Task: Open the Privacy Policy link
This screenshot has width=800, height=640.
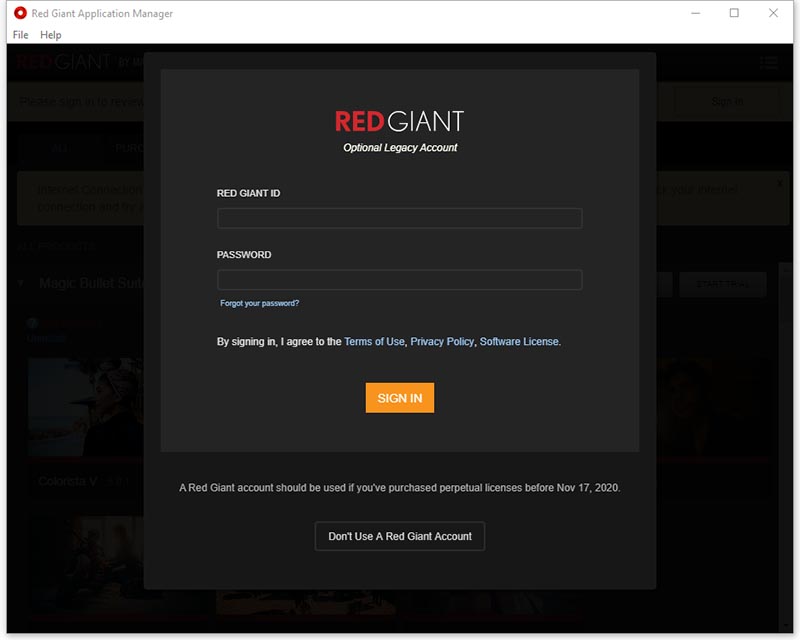Action: (442, 341)
